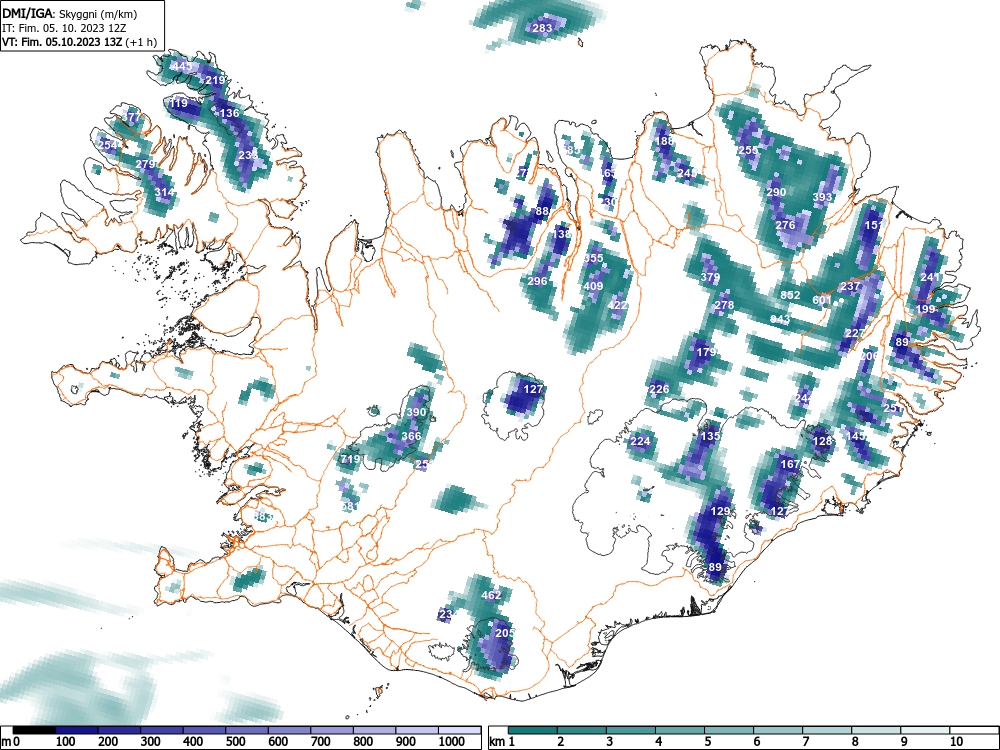This screenshot has height=750, width=1000.
Task: Click the visibility value 245 on the map
Action: 687,173
